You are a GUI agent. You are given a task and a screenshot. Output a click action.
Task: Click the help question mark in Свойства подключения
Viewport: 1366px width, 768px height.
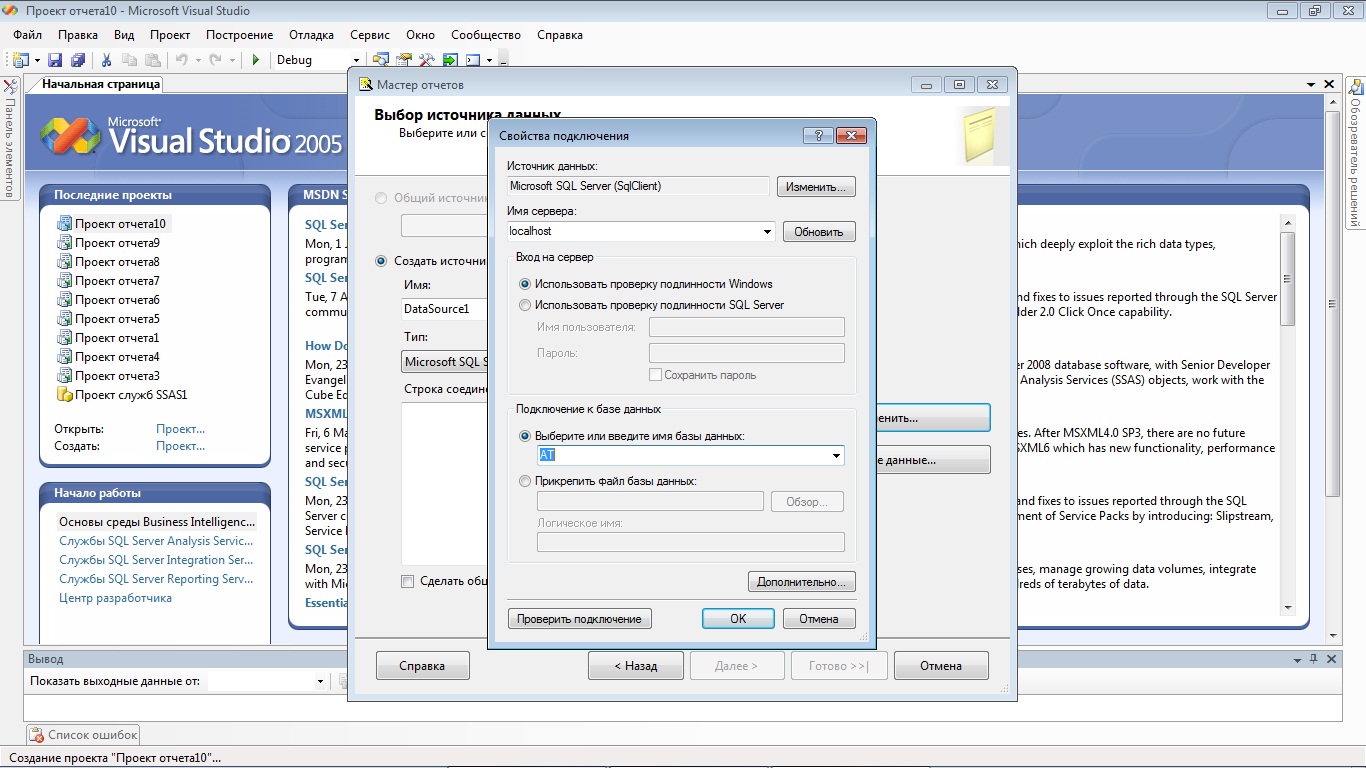818,135
